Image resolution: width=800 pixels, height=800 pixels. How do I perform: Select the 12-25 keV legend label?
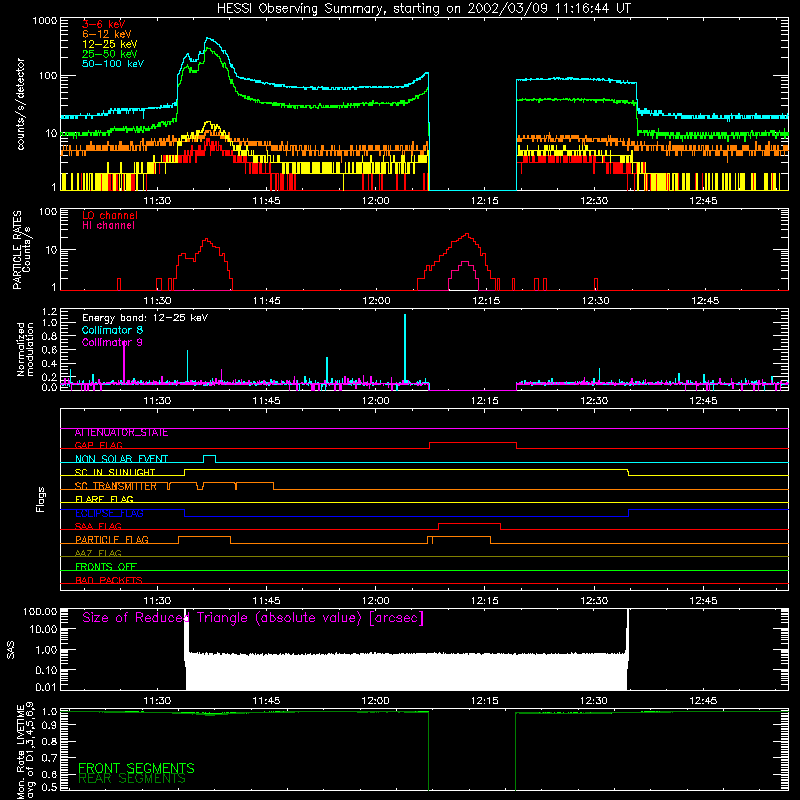click(110, 44)
